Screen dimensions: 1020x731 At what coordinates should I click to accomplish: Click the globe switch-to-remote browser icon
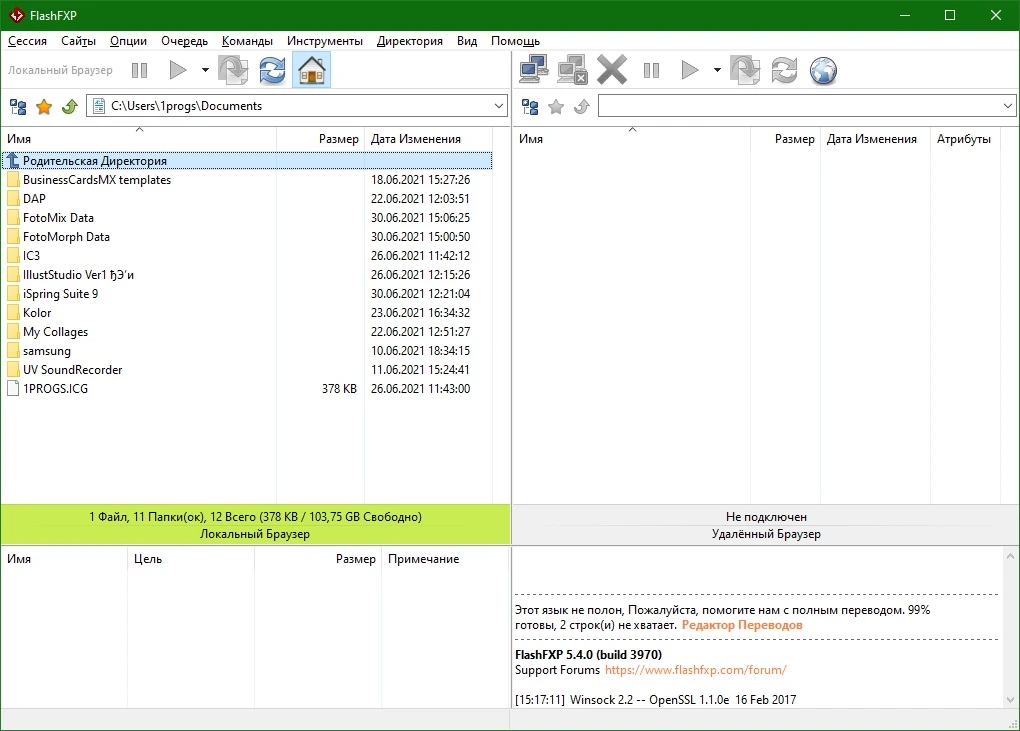pos(823,70)
